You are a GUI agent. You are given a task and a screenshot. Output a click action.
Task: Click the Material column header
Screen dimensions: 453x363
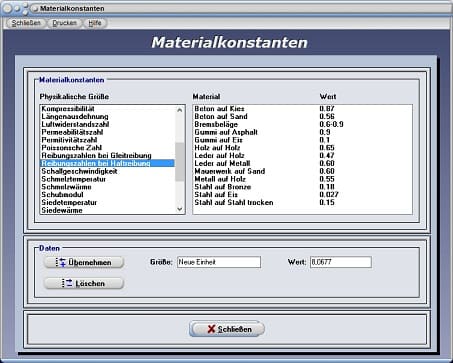coord(206,97)
